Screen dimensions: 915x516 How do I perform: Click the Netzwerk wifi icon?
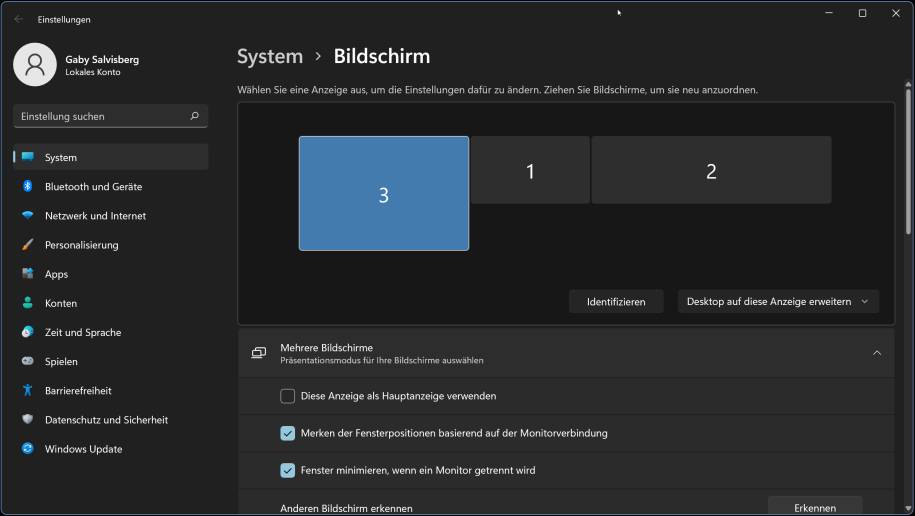pos(27,215)
